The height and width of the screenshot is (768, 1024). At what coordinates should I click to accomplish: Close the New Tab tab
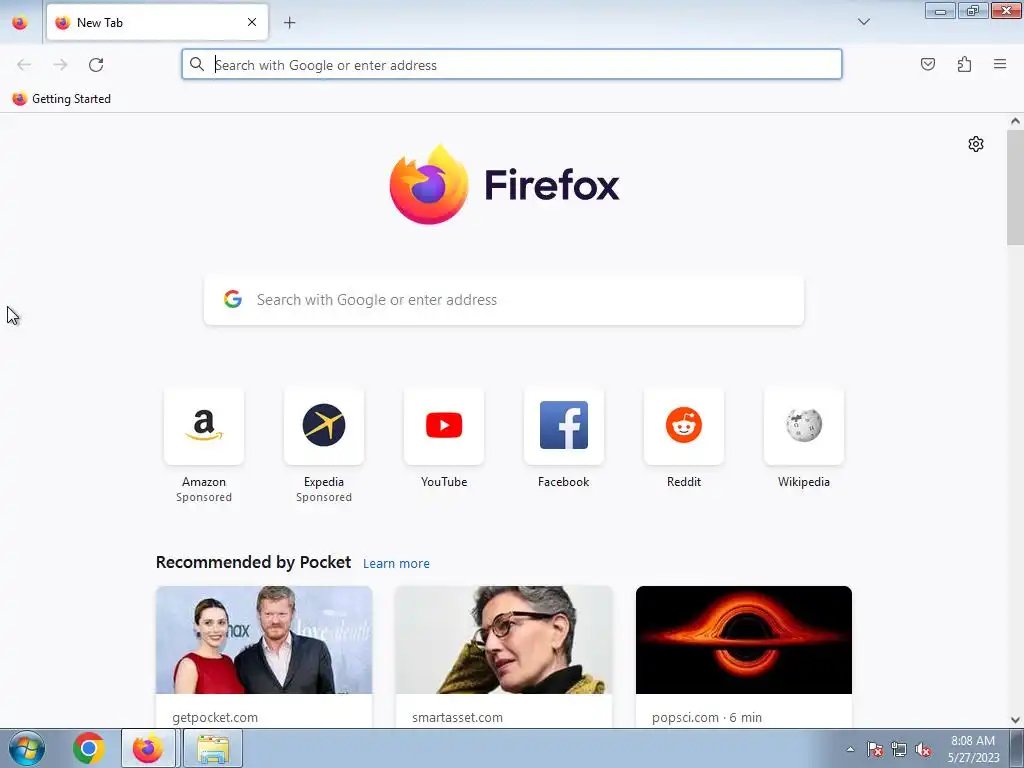(x=252, y=23)
